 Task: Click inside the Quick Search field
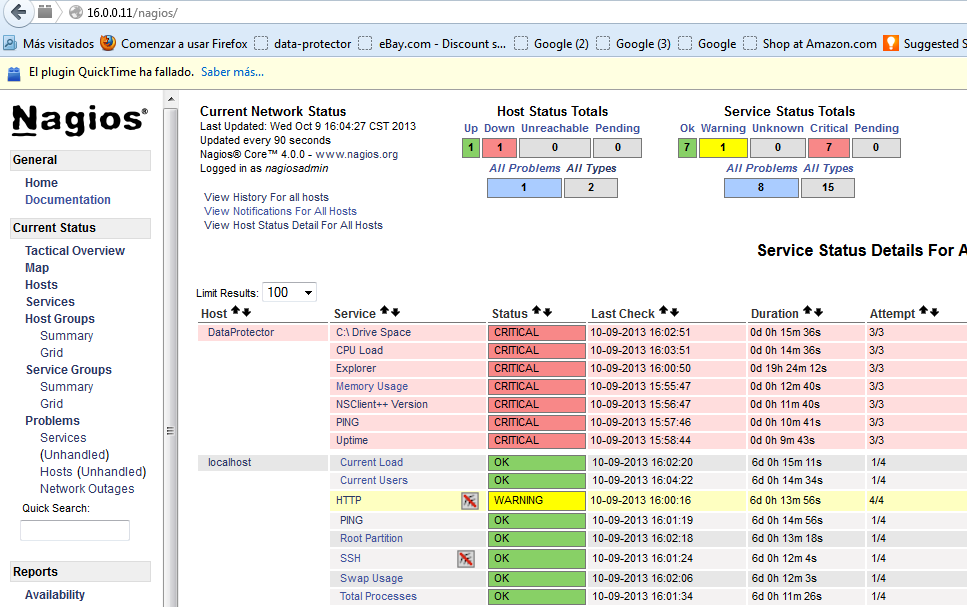[x=75, y=530]
